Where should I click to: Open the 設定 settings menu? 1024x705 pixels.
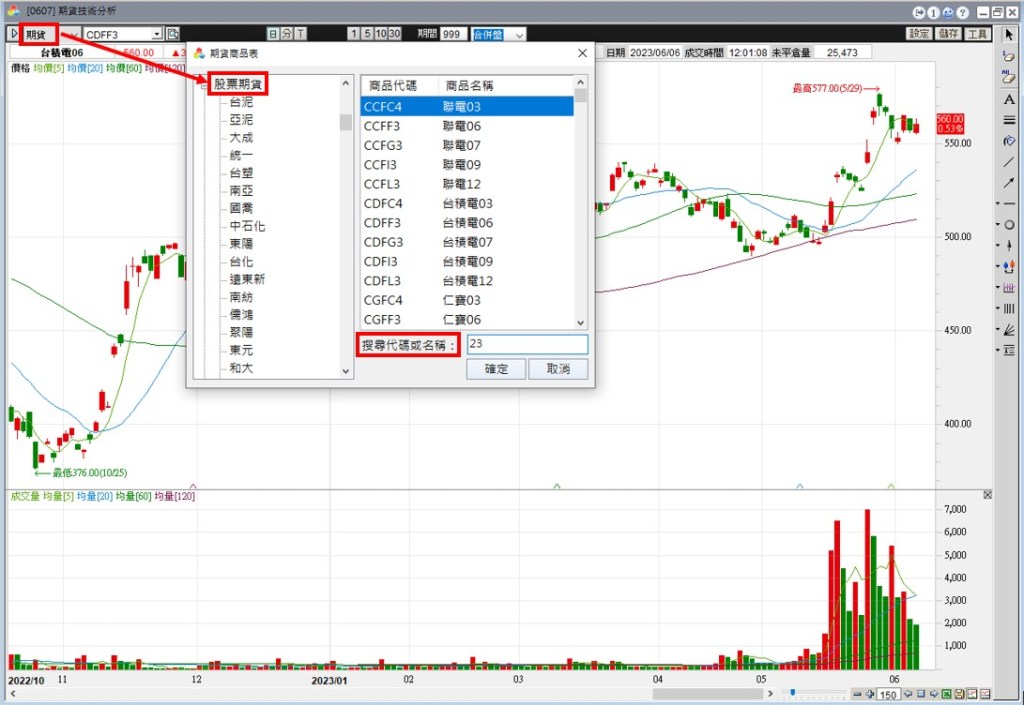[919, 34]
